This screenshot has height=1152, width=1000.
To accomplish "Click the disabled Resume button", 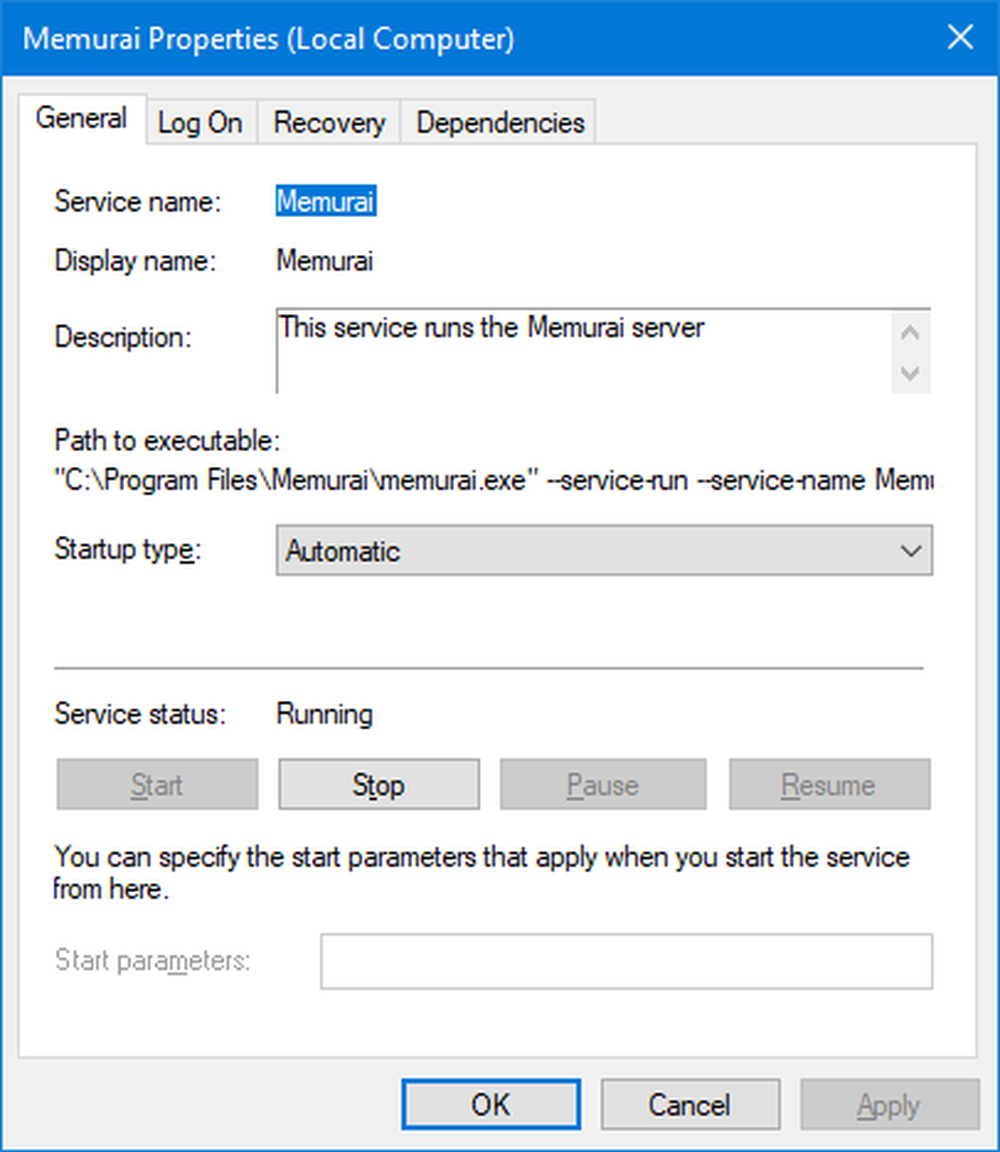I will 829,784.
